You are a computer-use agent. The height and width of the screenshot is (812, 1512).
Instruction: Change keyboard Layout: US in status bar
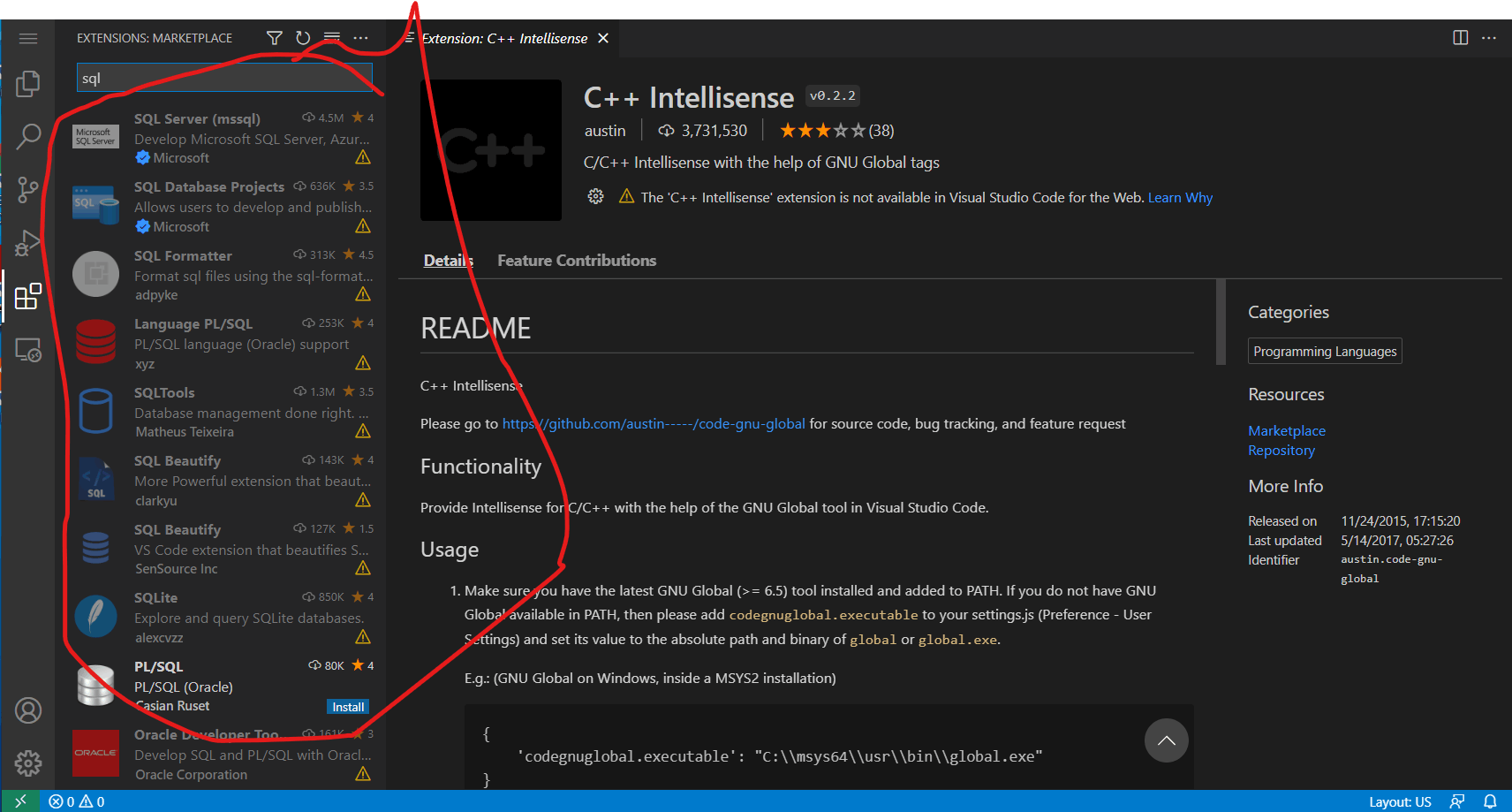(1400, 801)
